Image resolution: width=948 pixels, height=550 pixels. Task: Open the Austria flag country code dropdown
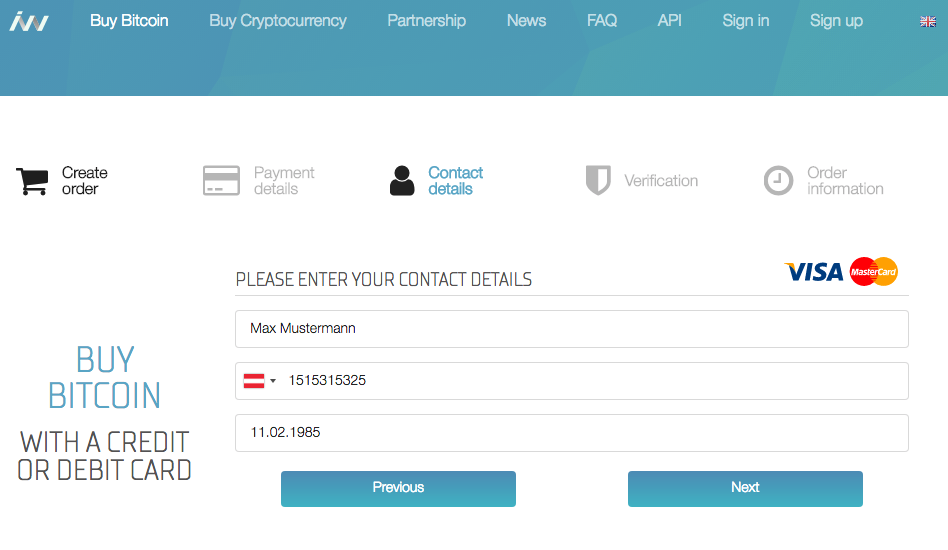[259, 381]
